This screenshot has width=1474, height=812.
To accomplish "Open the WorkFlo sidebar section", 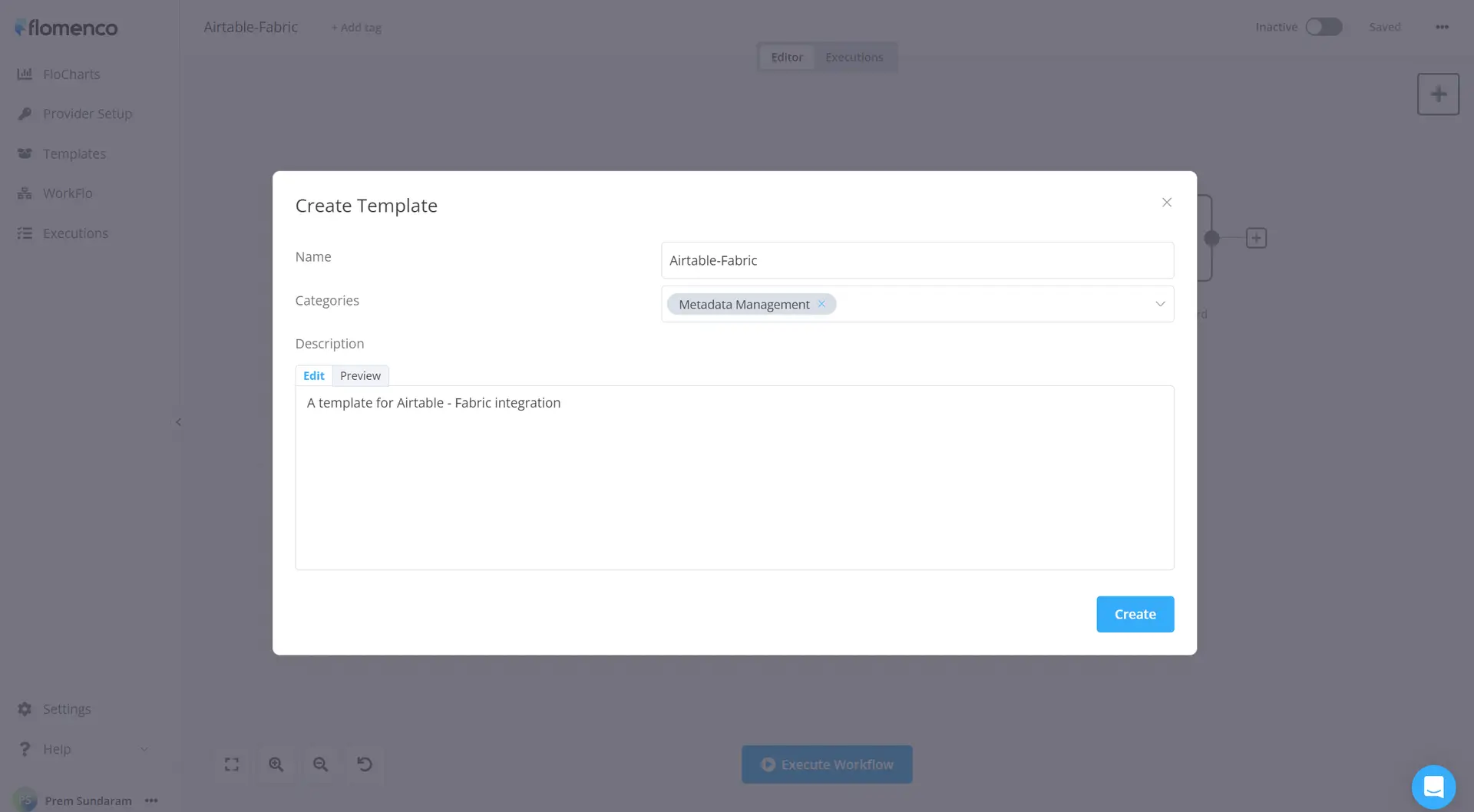I will pos(55,193).
